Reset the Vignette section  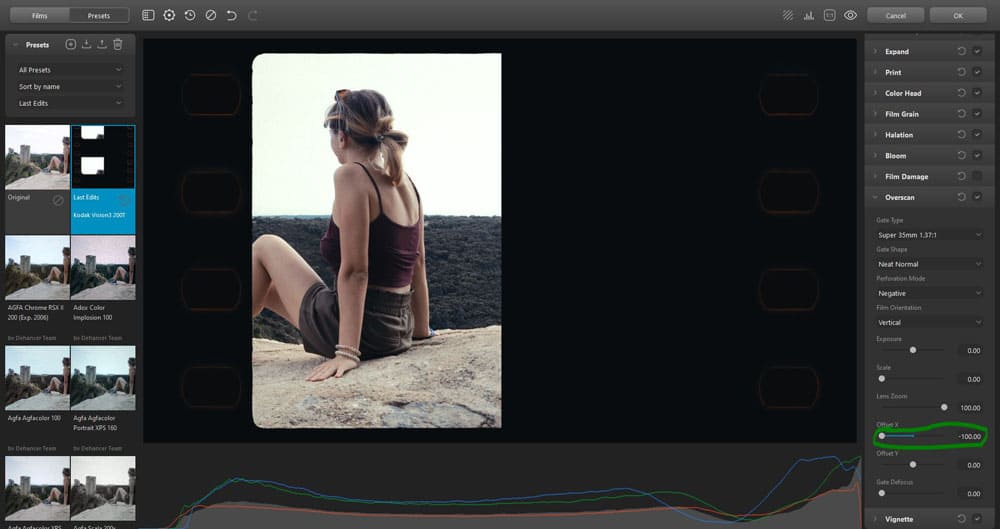click(962, 519)
